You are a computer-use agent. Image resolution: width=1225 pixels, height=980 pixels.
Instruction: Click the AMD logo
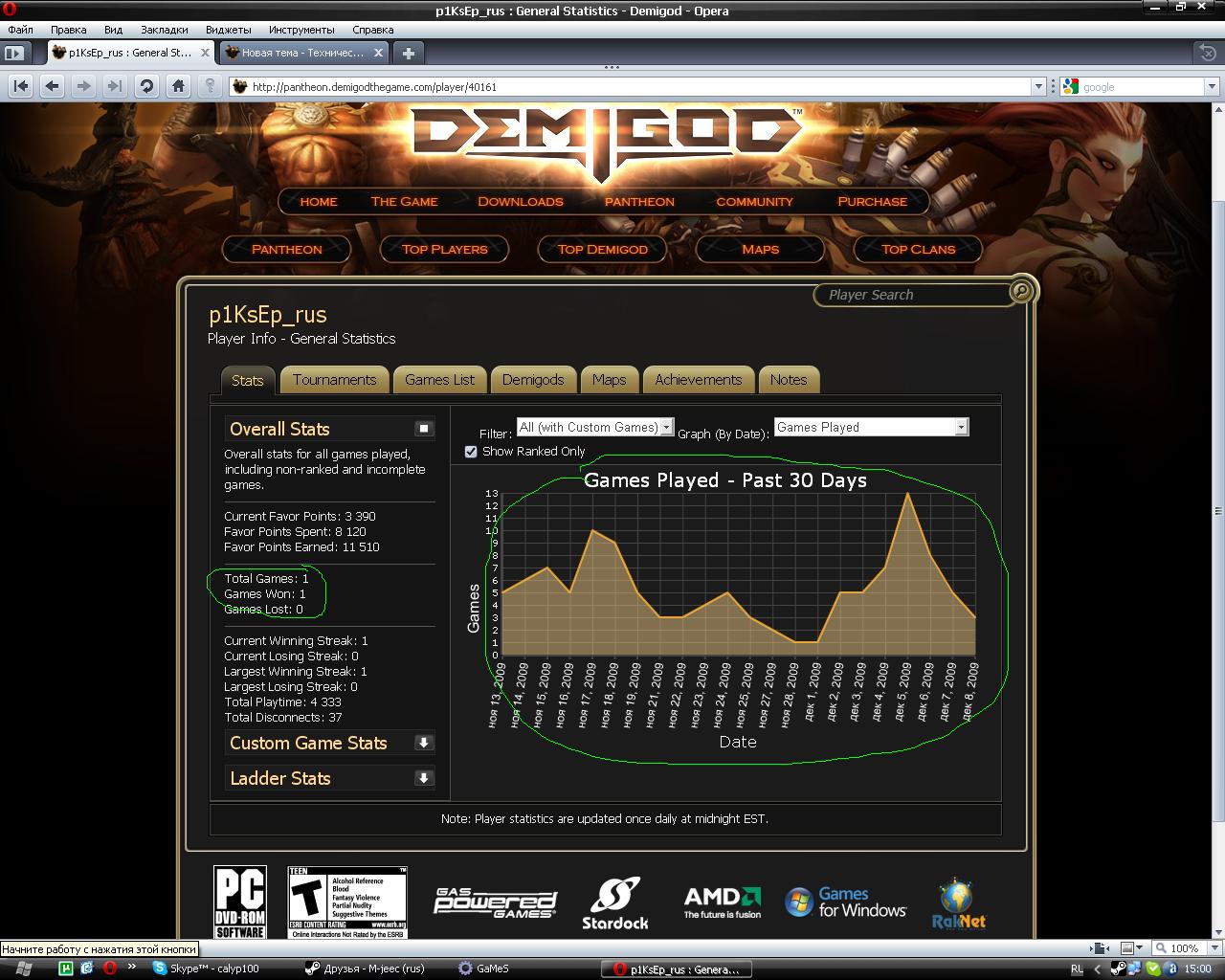723,902
